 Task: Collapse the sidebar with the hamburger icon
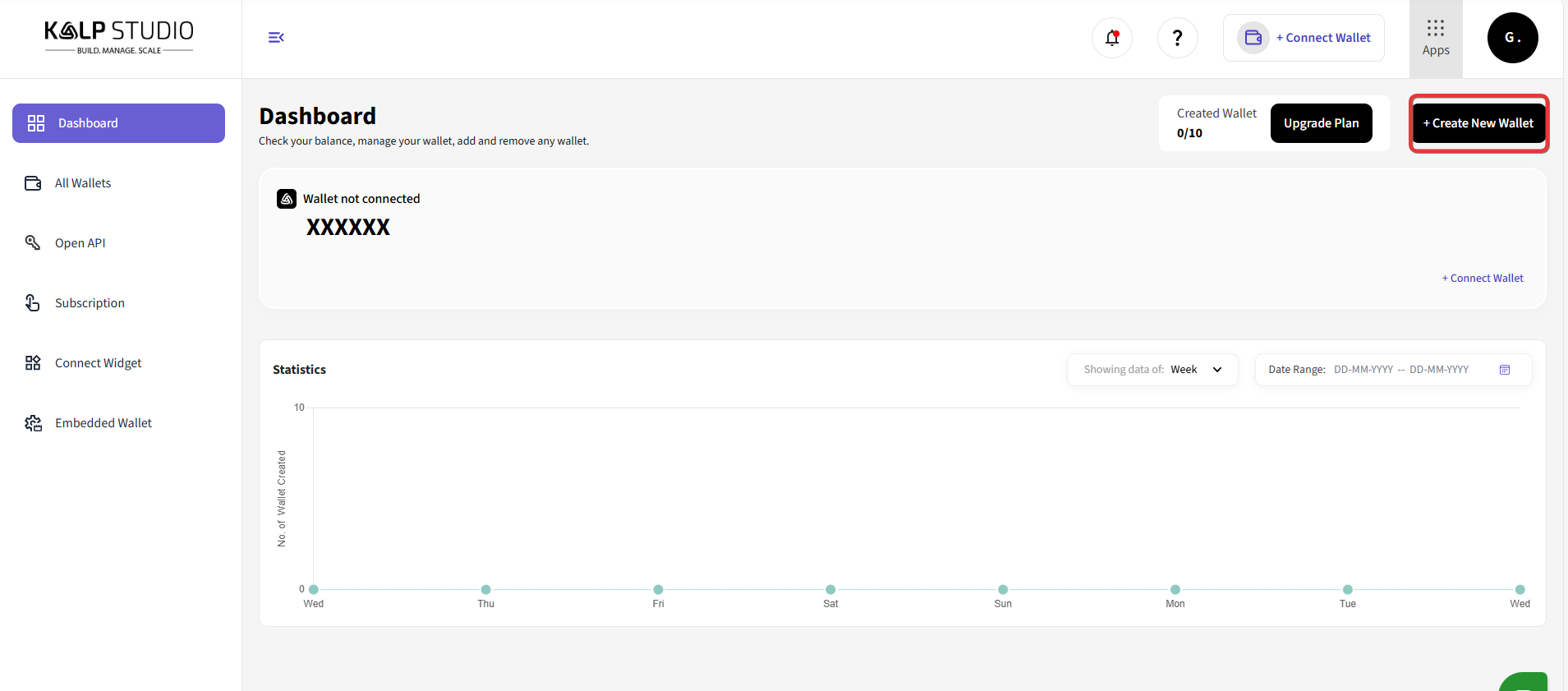[276, 38]
